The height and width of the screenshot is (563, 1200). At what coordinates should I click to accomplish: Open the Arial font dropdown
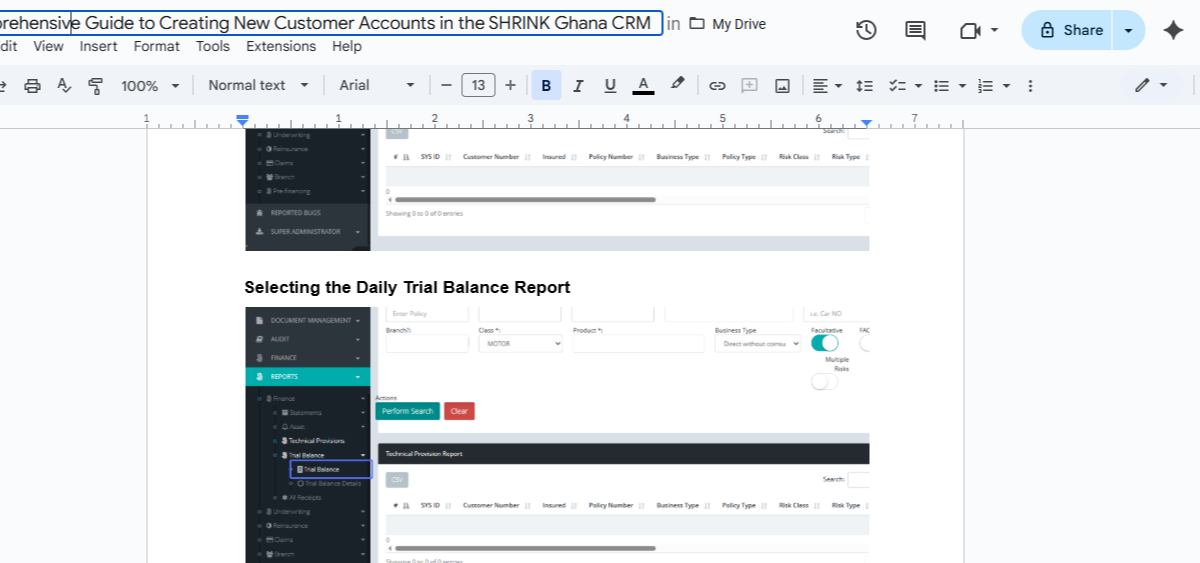pyautogui.click(x=376, y=86)
